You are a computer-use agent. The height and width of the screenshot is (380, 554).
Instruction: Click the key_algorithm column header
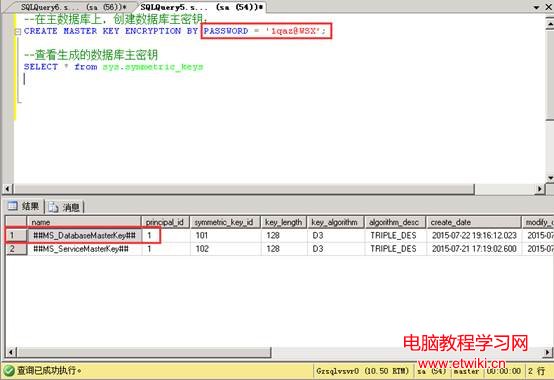(x=335, y=222)
